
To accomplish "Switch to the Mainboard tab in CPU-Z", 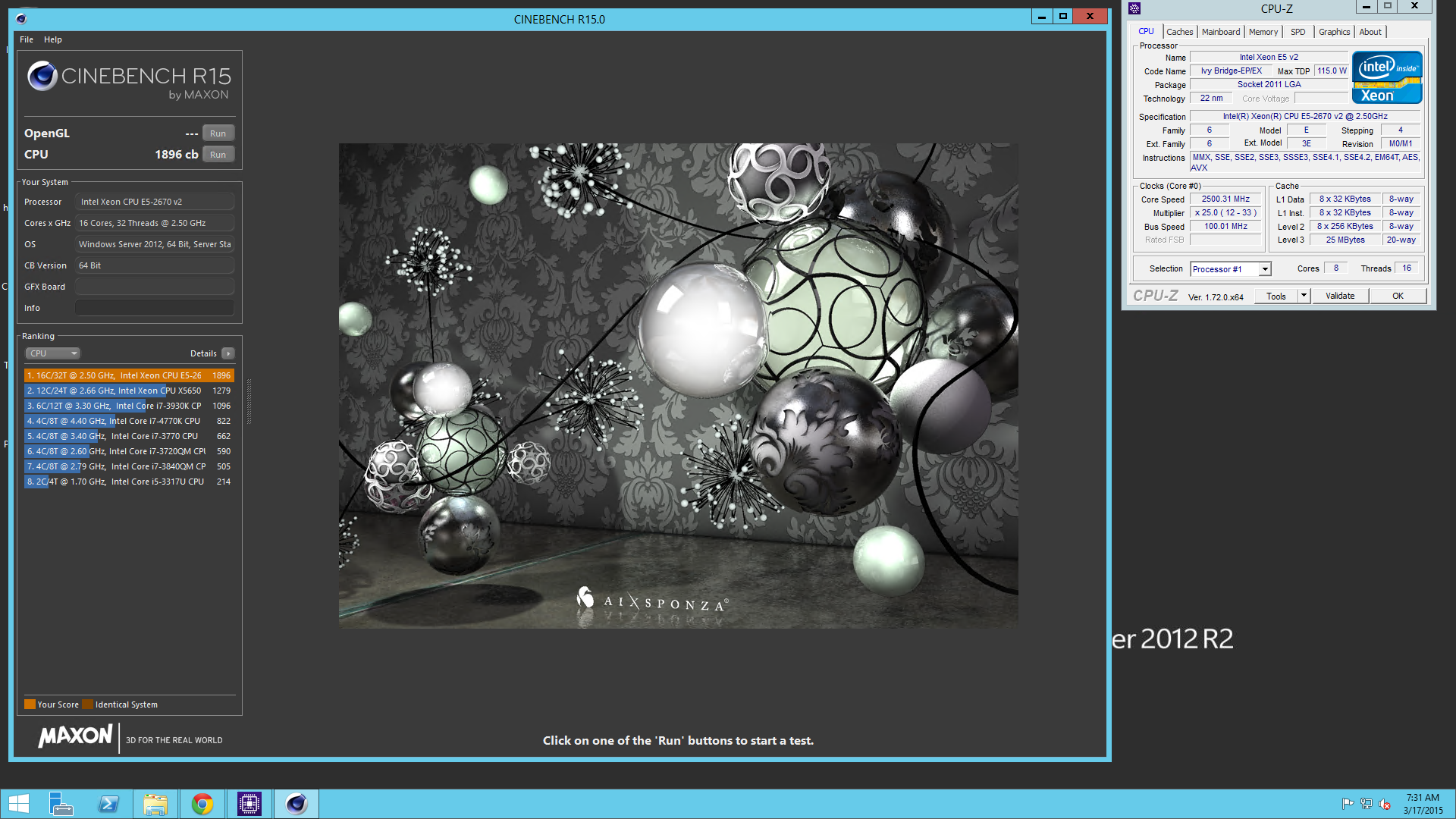I will pyautogui.click(x=1221, y=32).
